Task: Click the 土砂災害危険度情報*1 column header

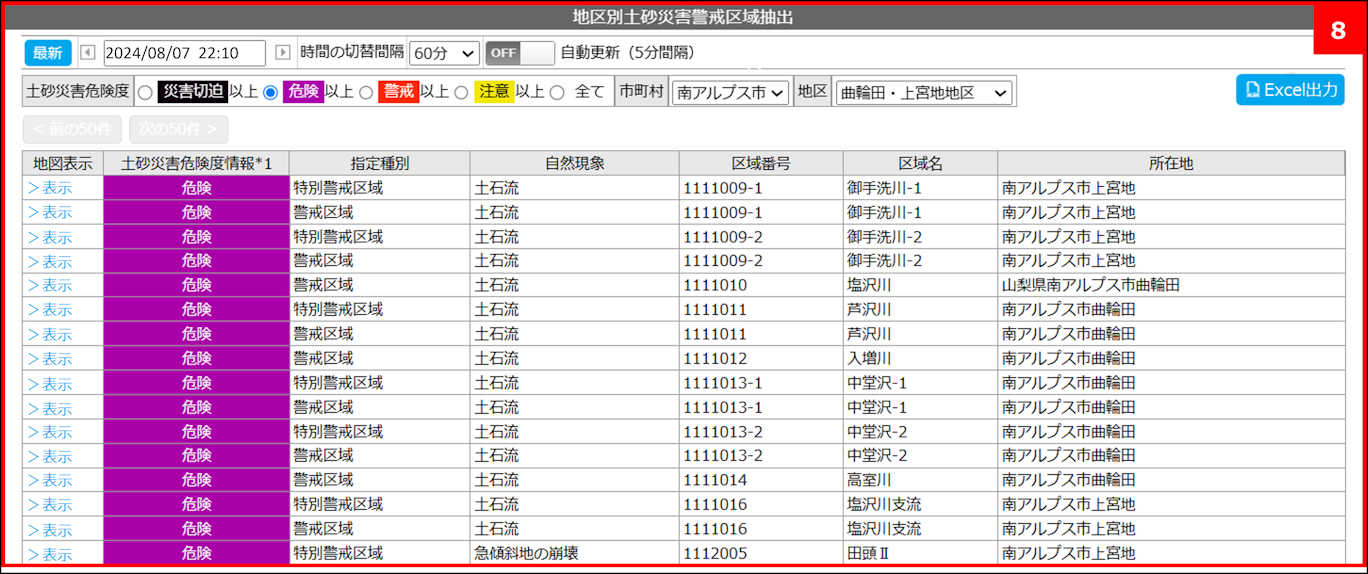Action: coord(196,163)
